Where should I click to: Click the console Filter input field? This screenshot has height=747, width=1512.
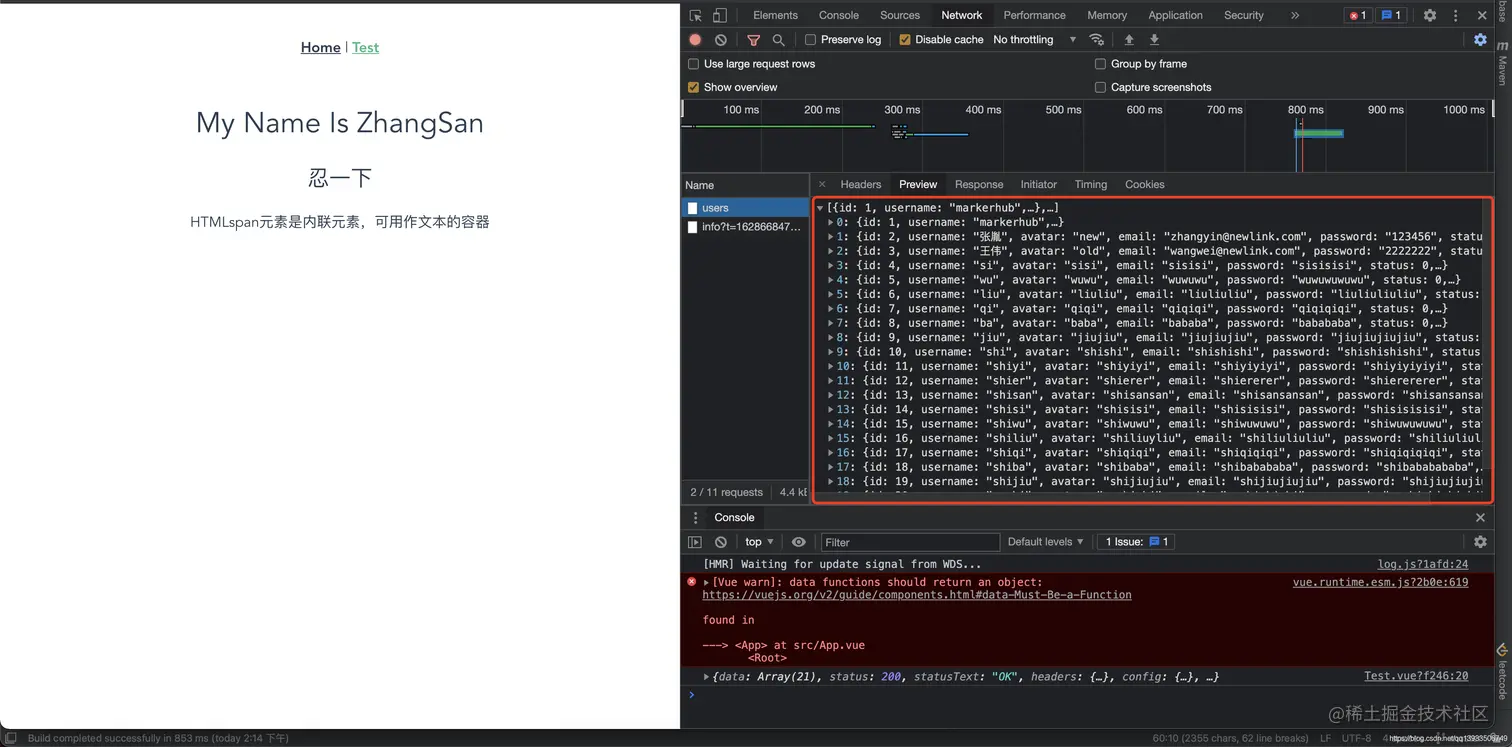(x=910, y=542)
